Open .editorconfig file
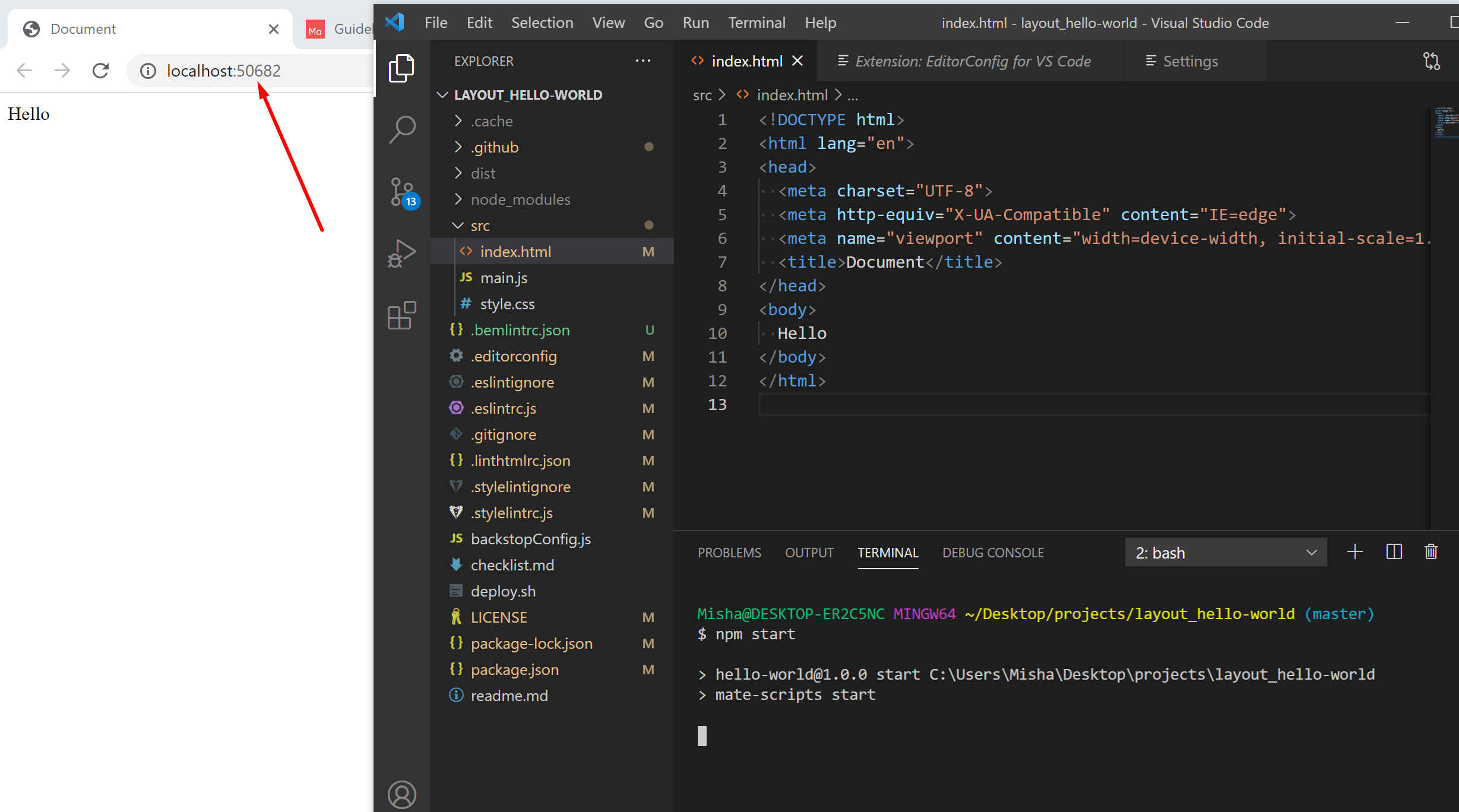The height and width of the screenshot is (812, 1459). pyautogui.click(x=552, y=356)
